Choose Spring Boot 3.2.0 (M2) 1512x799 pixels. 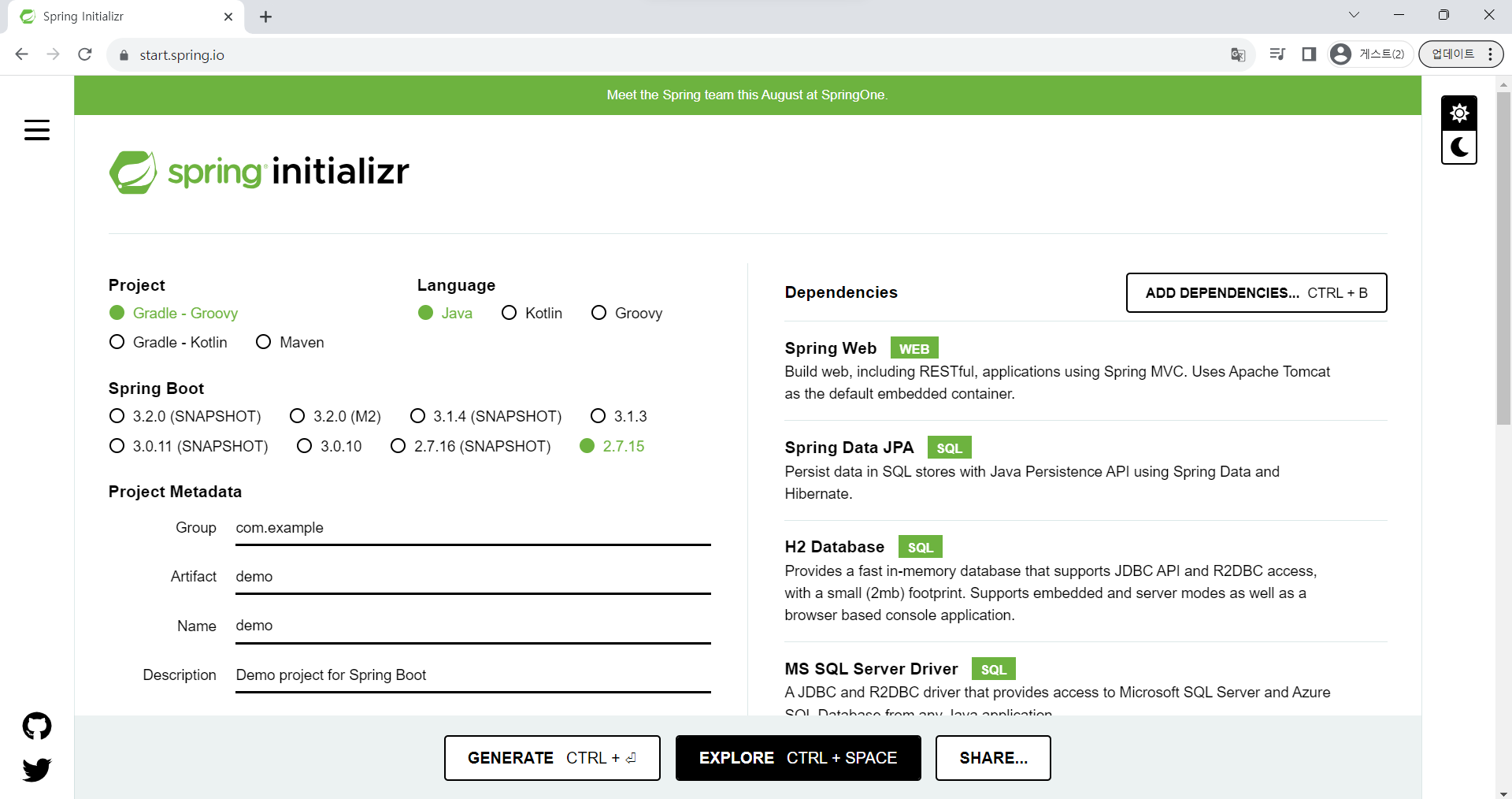[335, 416]
